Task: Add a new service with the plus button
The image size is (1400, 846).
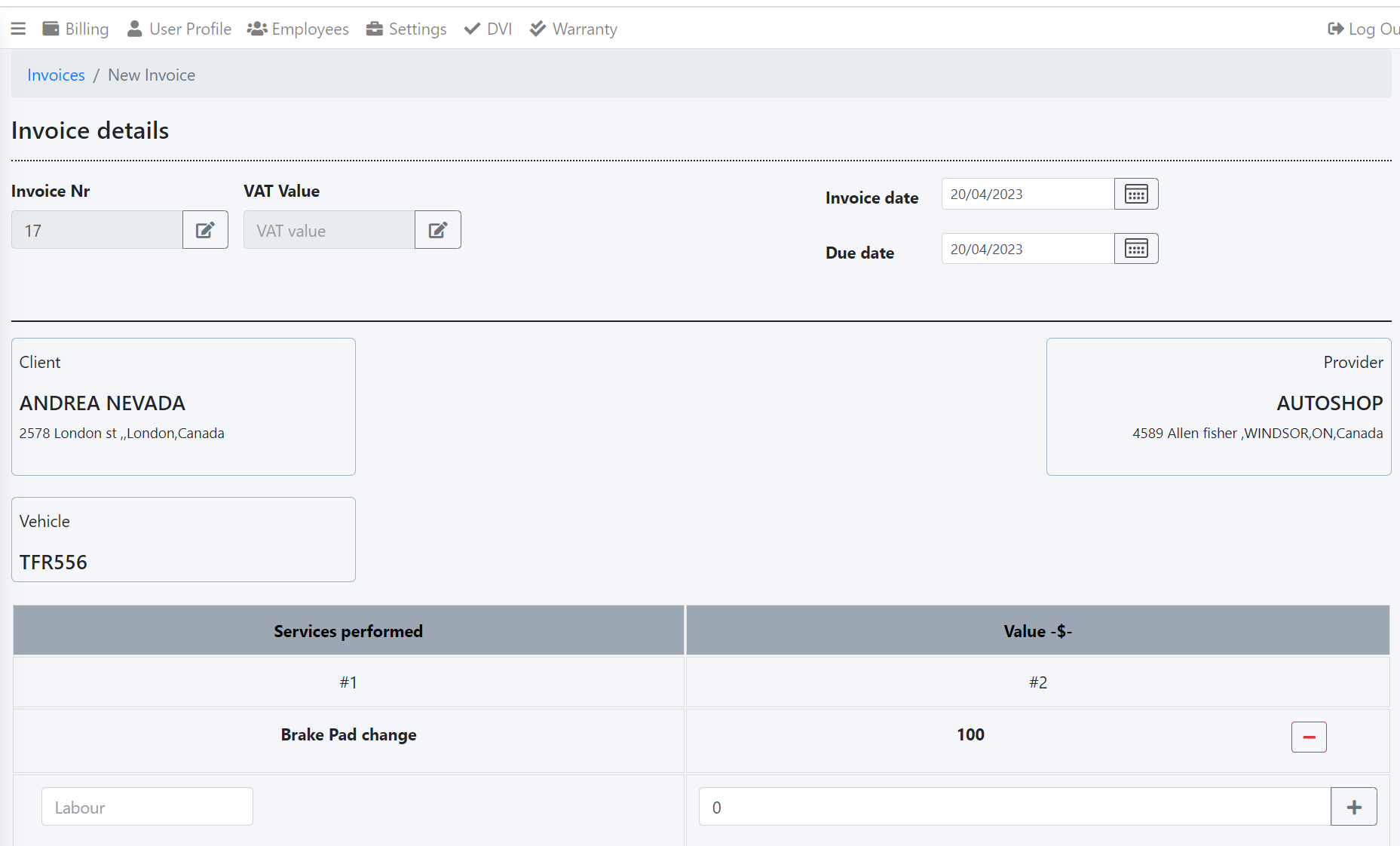Action: (x=1353, y=806)
